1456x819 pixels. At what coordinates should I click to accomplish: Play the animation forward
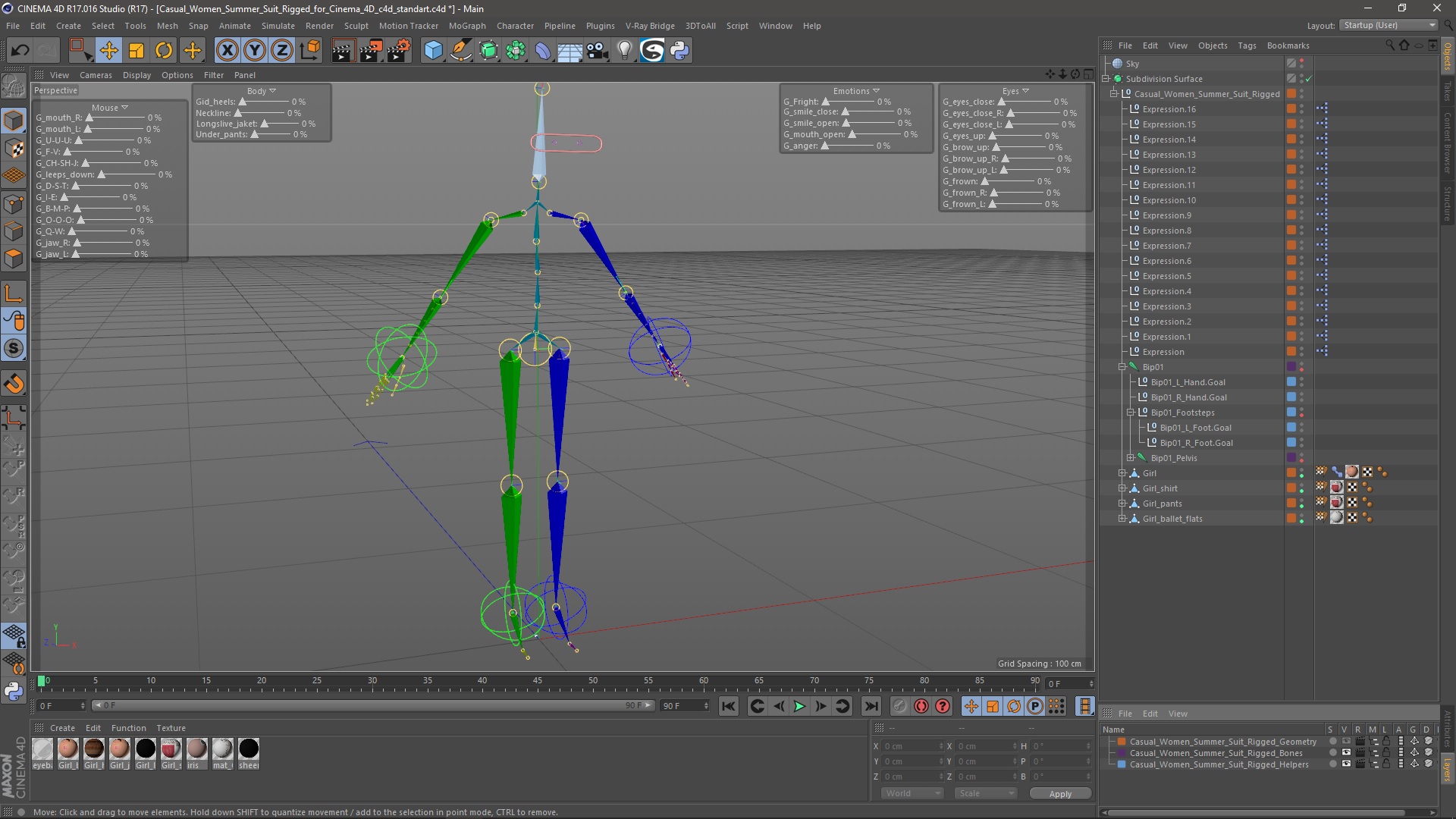[799, 706]
